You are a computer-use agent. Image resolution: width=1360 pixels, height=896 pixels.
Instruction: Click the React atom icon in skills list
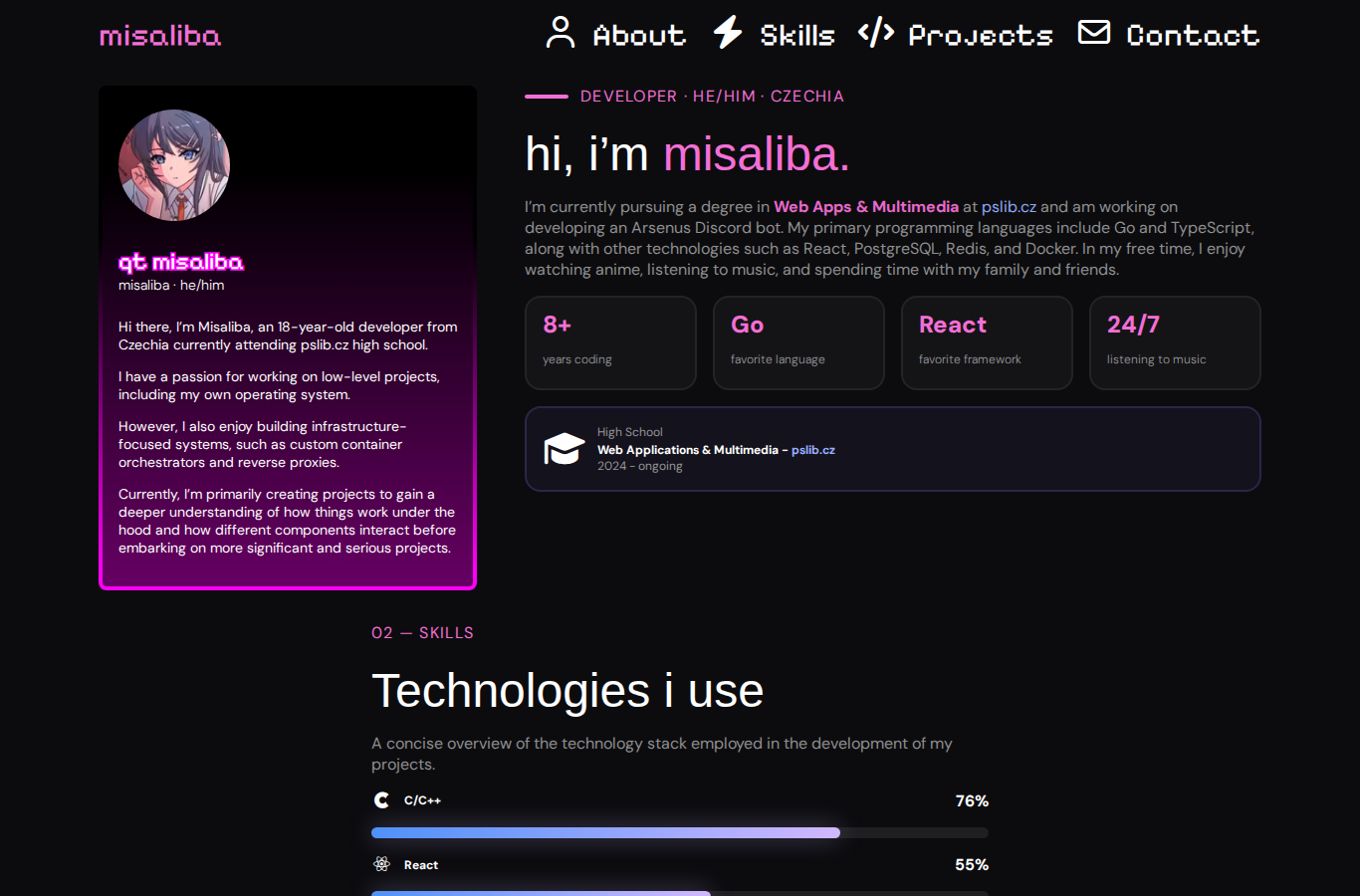381,864
